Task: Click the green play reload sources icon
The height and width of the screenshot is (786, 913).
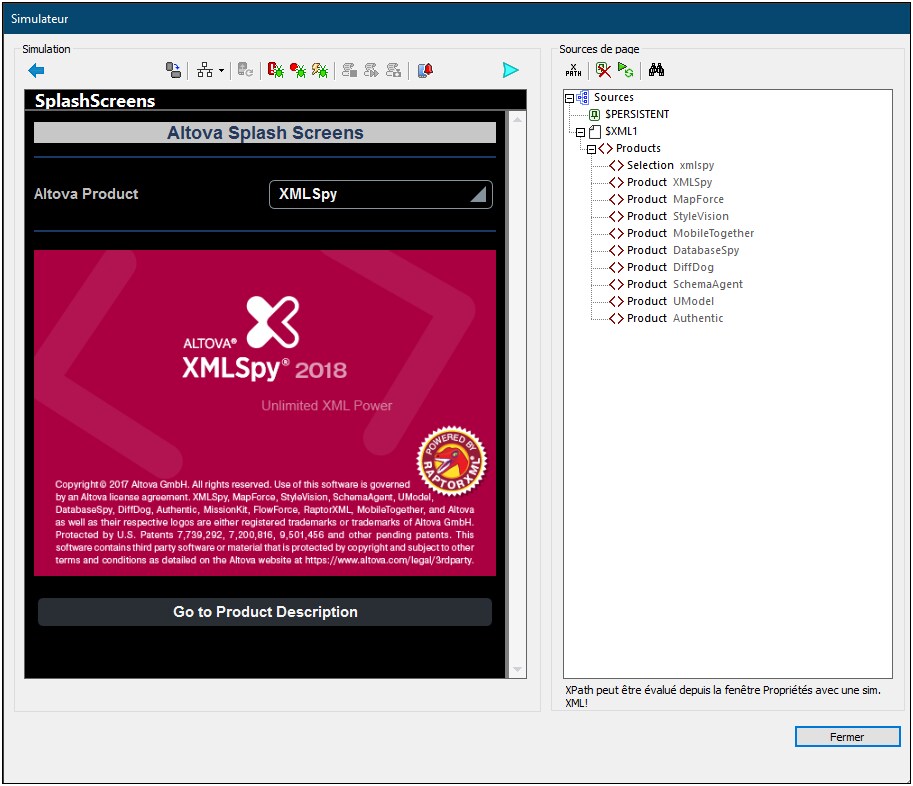Action: pyautogui.click(x=625, y=70)
